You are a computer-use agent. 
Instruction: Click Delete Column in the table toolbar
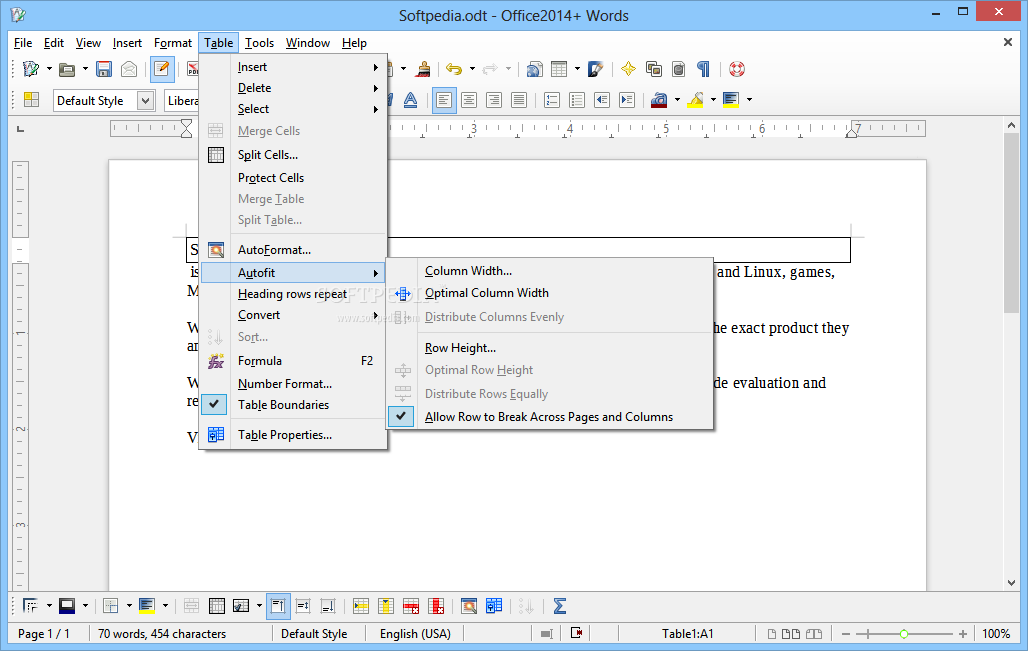[x=436, y=606]
